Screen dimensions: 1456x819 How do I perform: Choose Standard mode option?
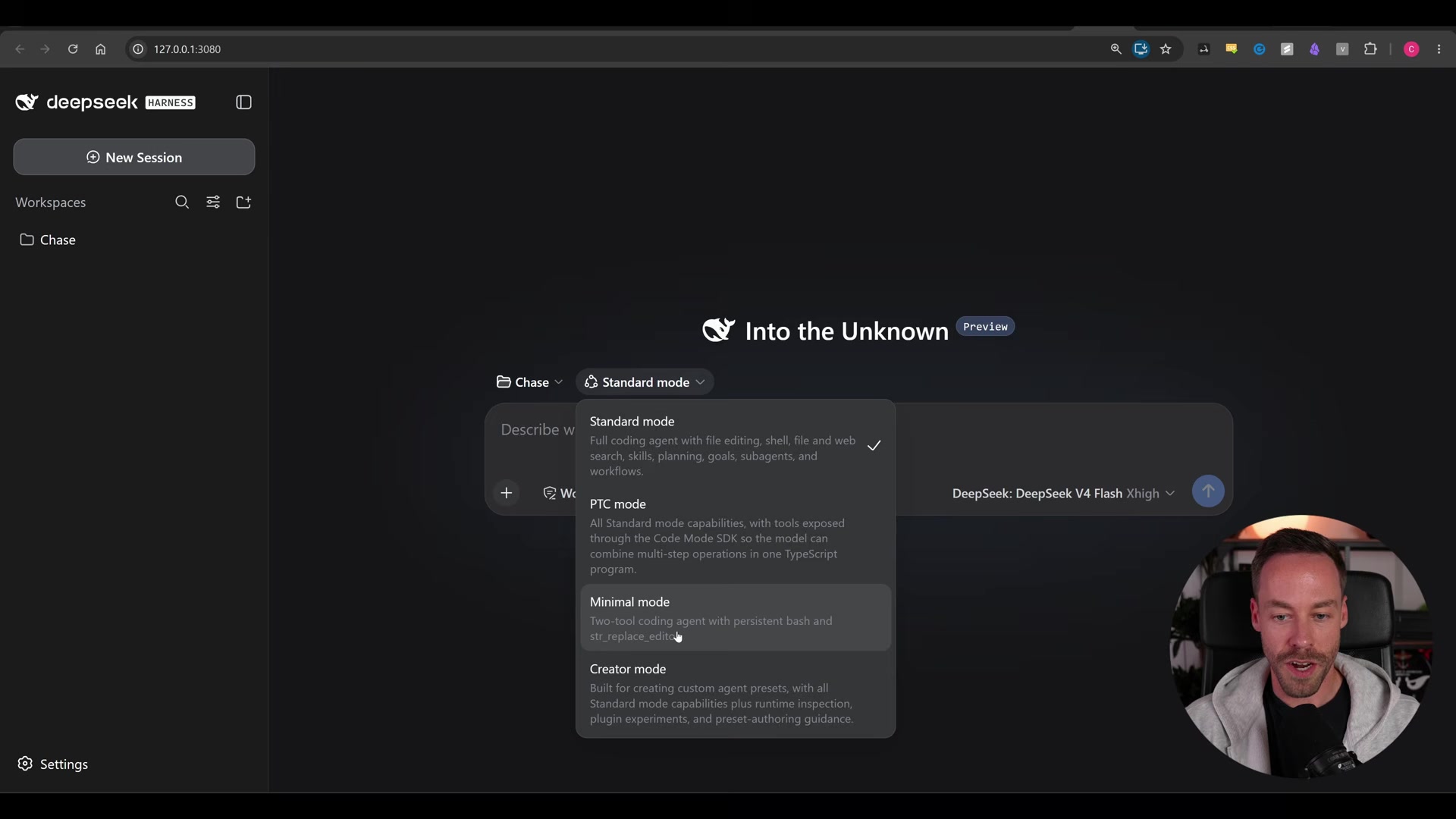pyautogui.click(x=736, y=445)
